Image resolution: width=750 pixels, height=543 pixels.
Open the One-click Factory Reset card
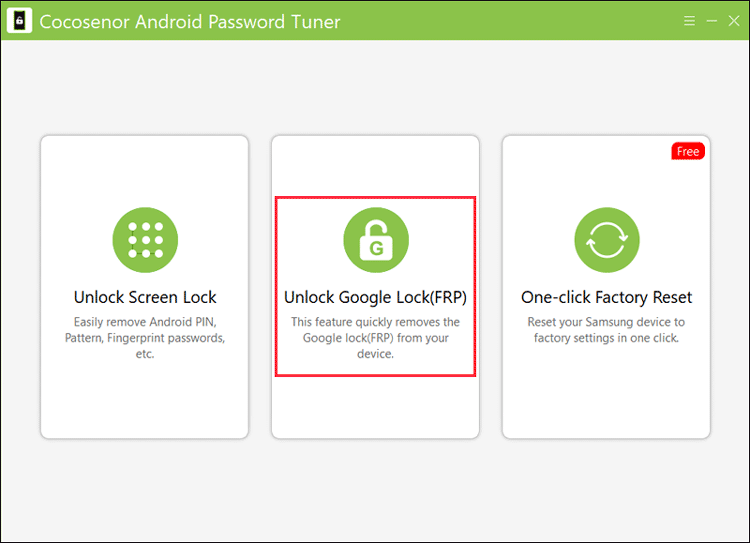[x=606, y=287]
